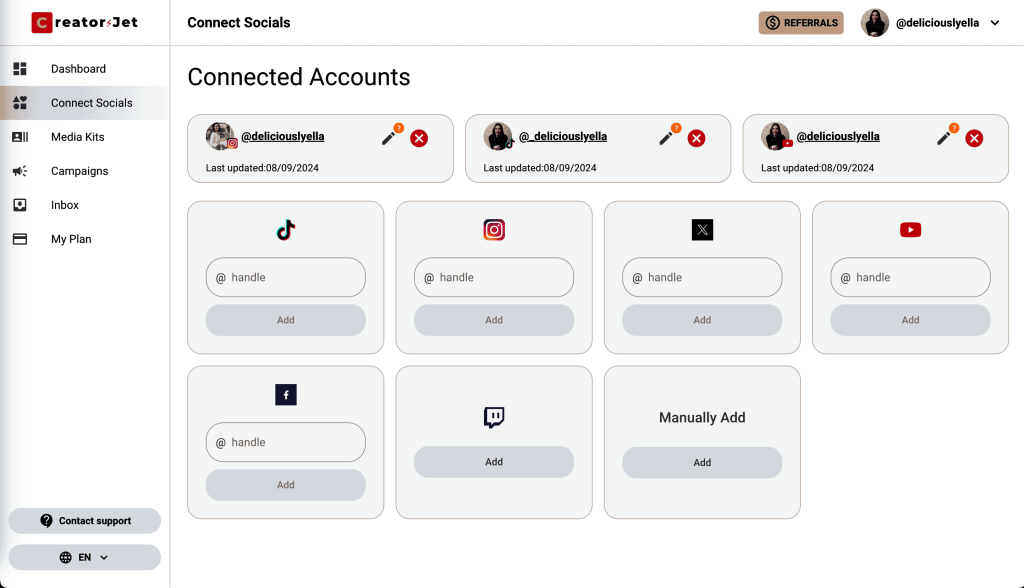This screenshot has height=588, width=1024.
Task: Open the Inbox section
Action: coord(65,205)
